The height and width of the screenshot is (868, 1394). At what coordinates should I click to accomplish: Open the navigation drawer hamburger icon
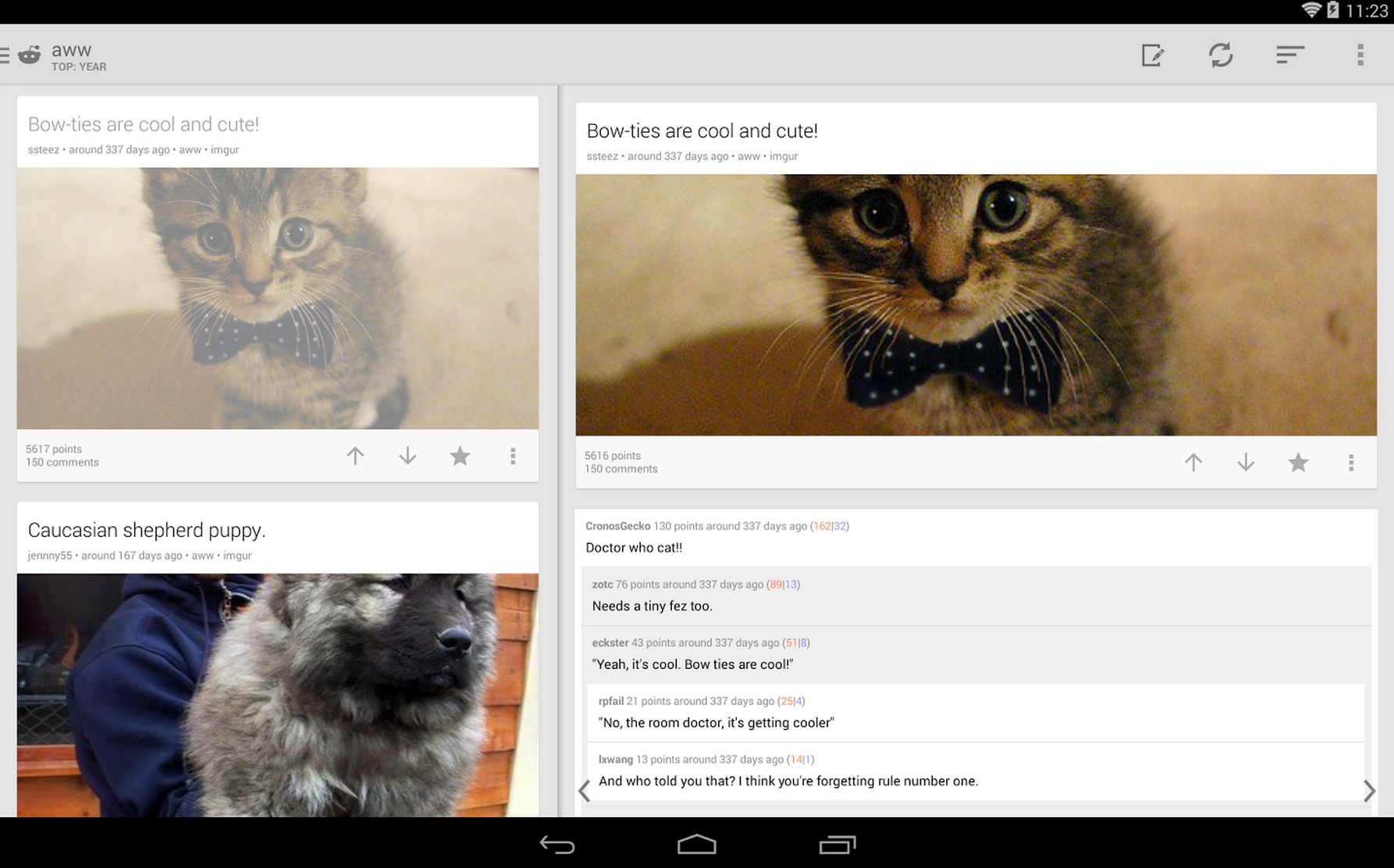click(x=4, y=55)
